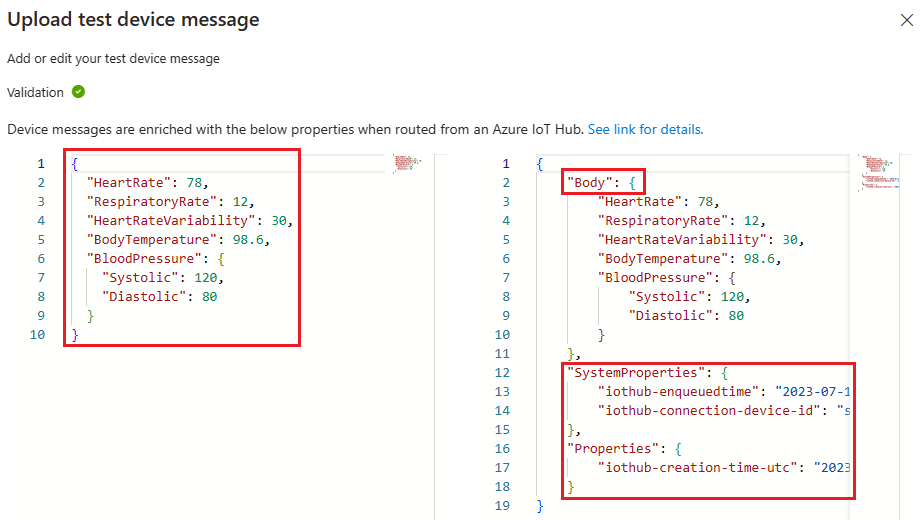Click the "Body" key in the enriched message
The image size is (924, 520).
tap(593, 183)
